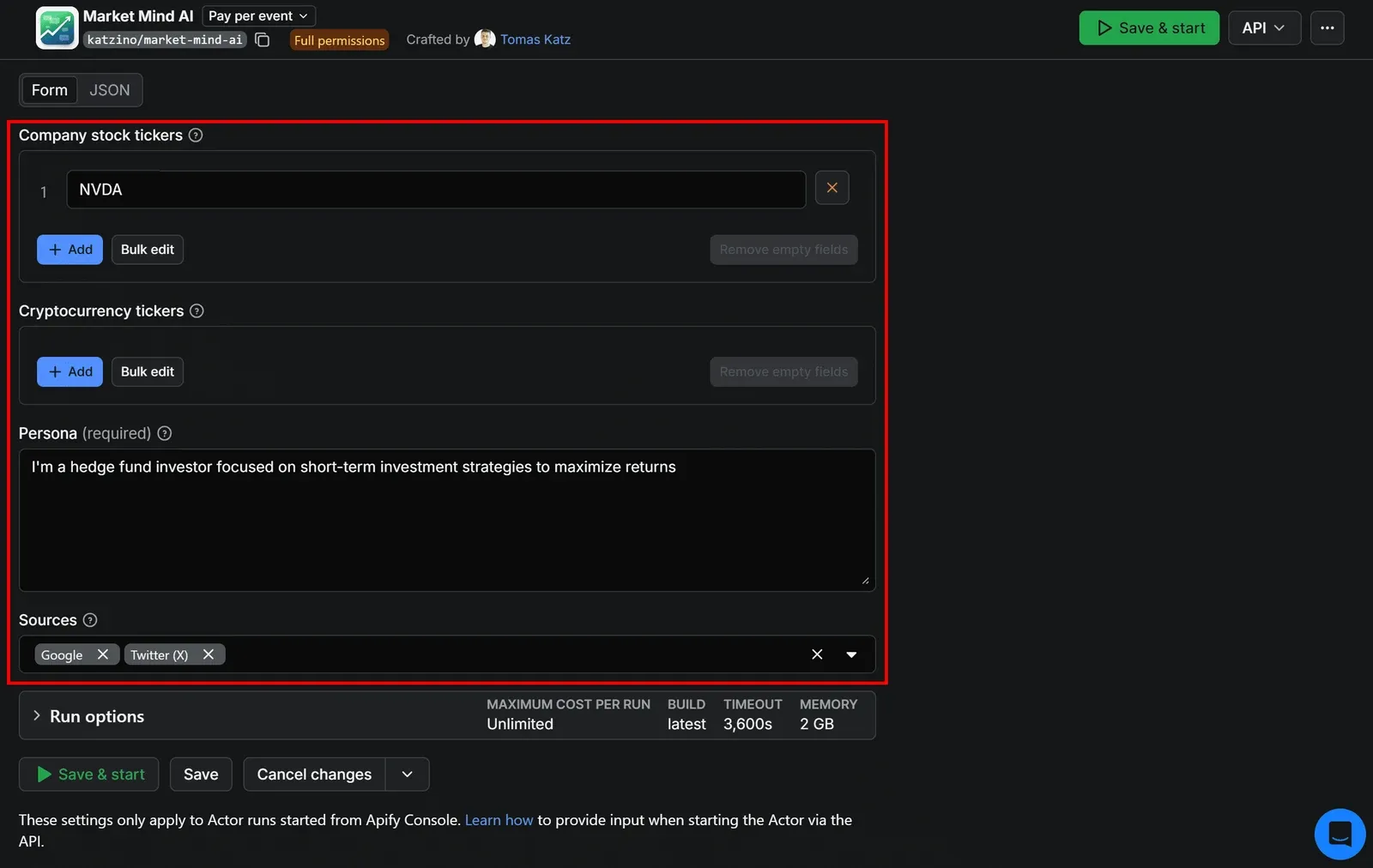Click the Persona text area resize handle
Image resolution: width=1373 pixels, height=868 pixels.
point(865,581)
